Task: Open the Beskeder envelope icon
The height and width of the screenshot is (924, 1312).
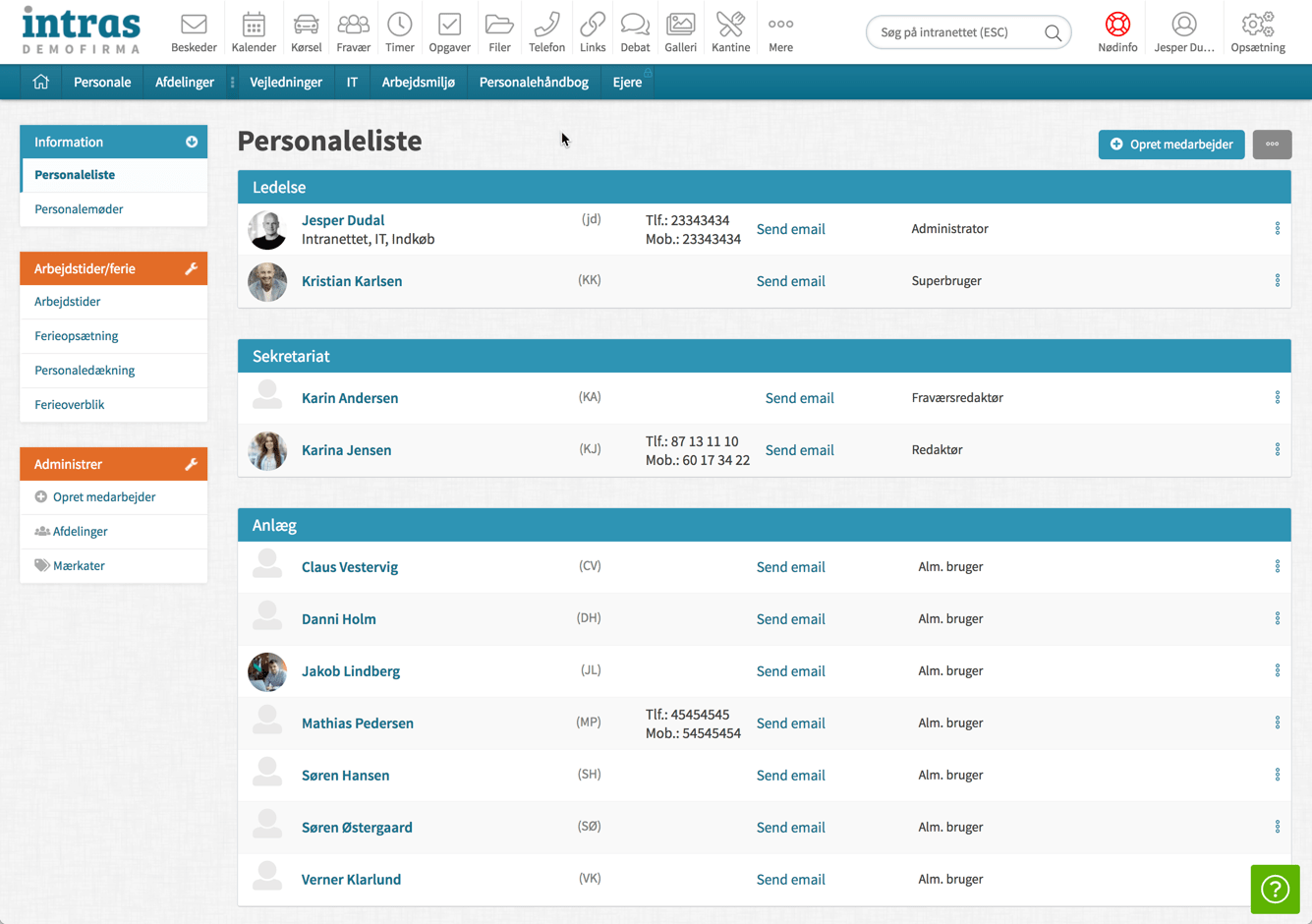Action: click(194, 25)
